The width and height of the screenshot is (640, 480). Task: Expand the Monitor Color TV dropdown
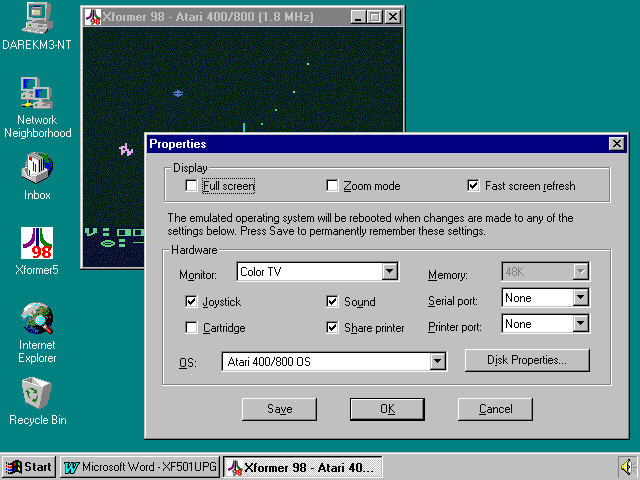[390, 271]
